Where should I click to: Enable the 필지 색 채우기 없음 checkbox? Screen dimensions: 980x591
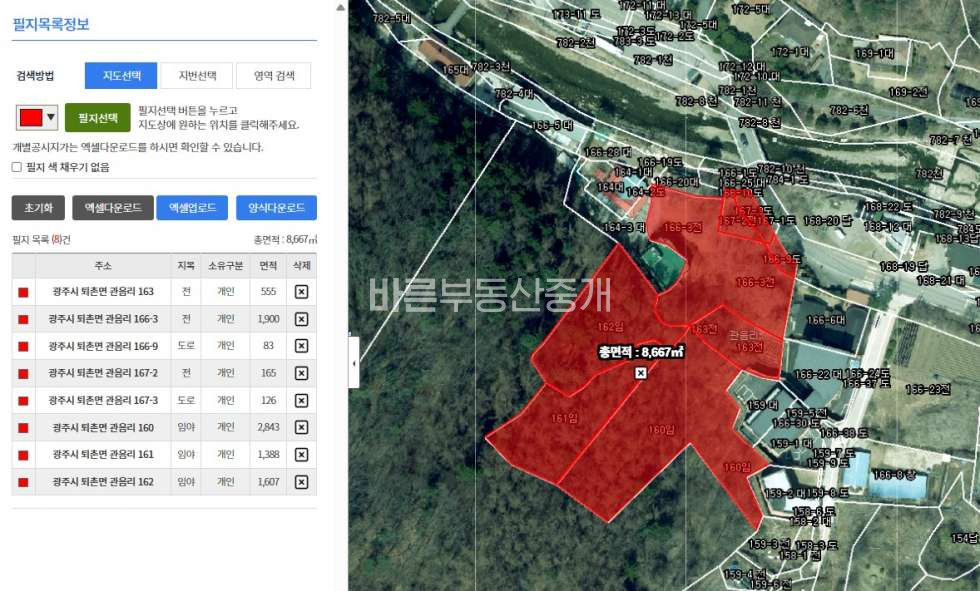pyautogui.click(x=17, y=167)
